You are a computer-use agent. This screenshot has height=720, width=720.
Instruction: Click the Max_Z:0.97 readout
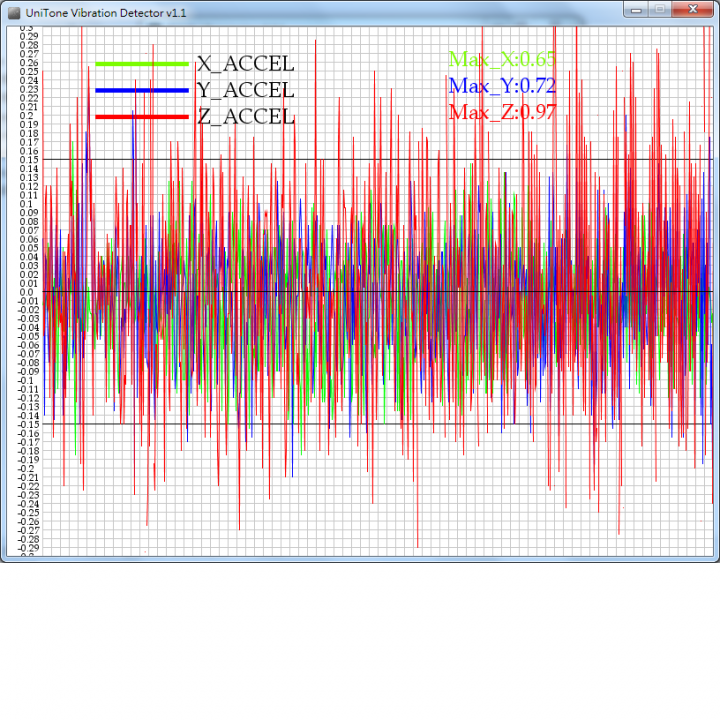point(503,112)
